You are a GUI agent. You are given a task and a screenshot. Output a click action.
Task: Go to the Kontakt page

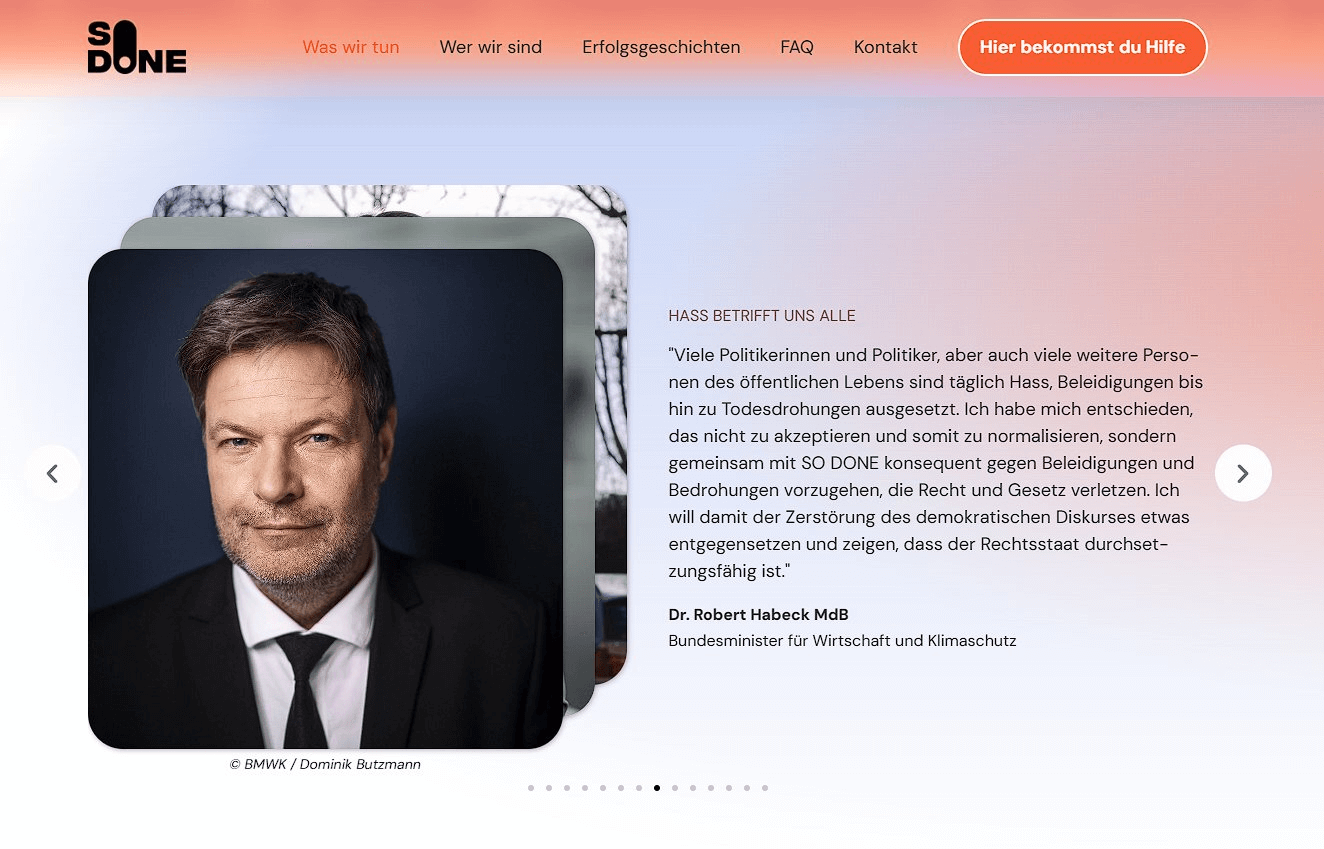886,47
